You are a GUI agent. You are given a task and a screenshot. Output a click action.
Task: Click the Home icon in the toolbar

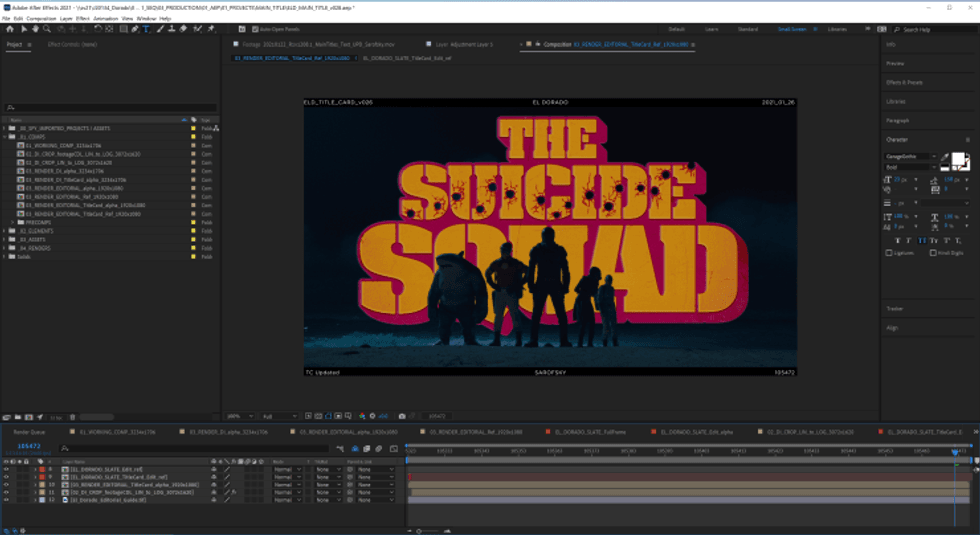click(x=9, y=29)
